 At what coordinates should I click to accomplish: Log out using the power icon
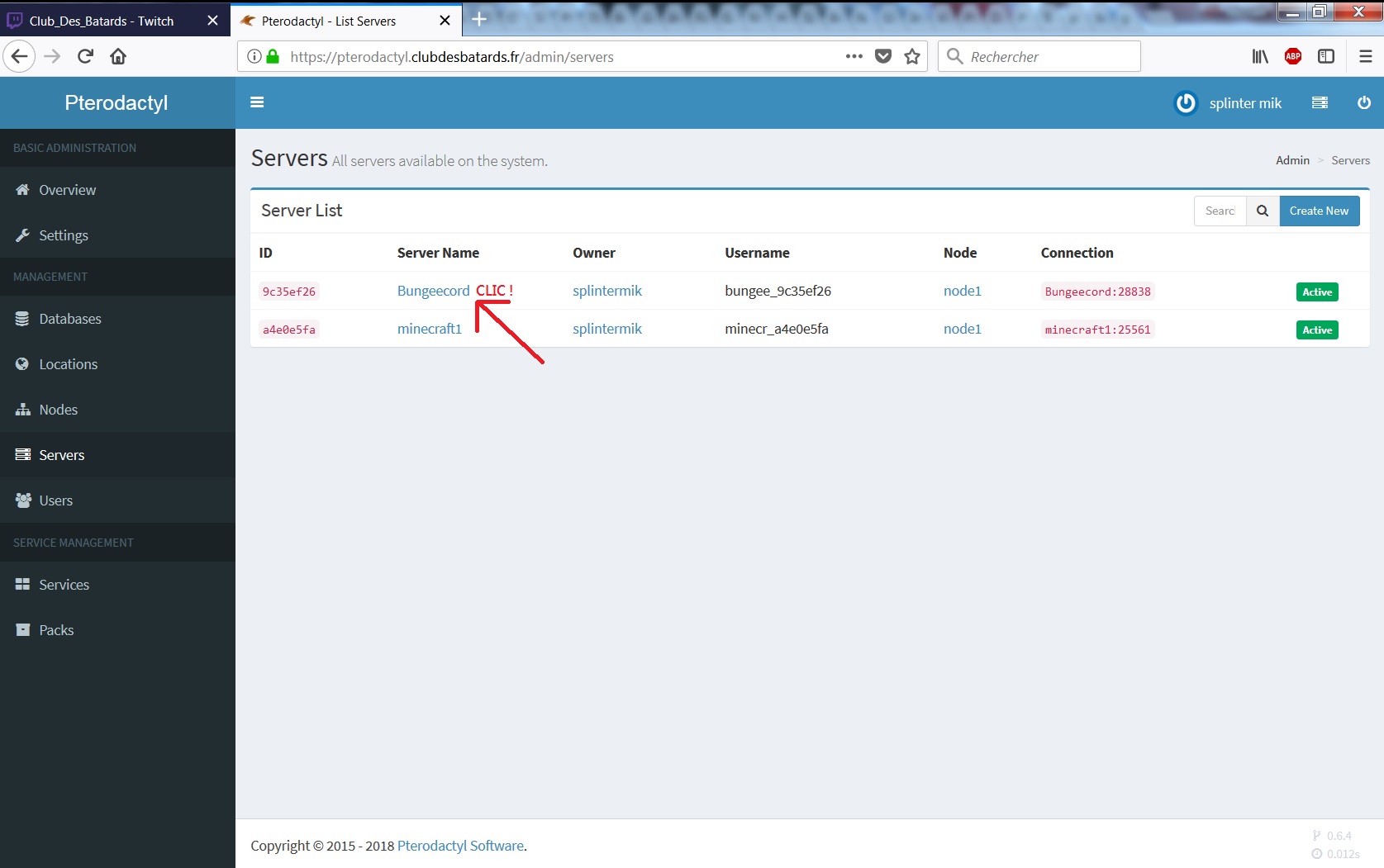(x=1364, y=102)
